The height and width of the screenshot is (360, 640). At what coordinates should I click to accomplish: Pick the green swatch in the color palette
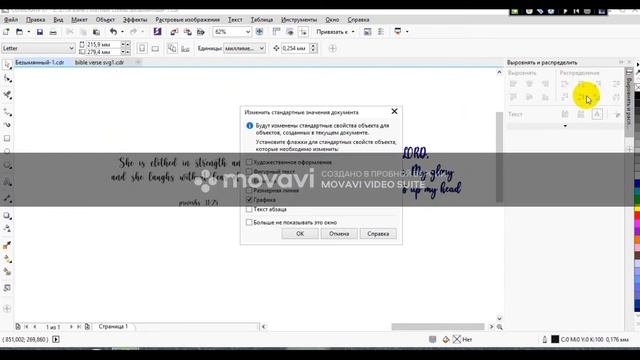pos(637,200)
